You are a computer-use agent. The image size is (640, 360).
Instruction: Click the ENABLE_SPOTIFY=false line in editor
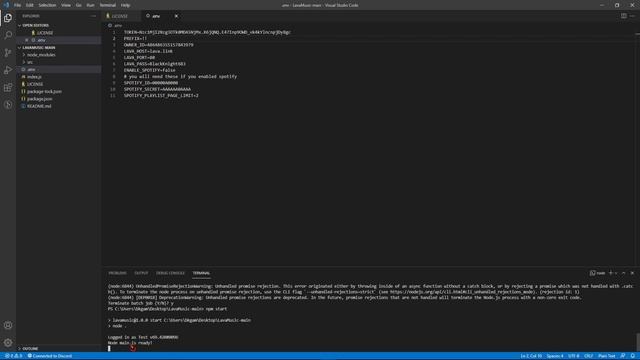149,70
